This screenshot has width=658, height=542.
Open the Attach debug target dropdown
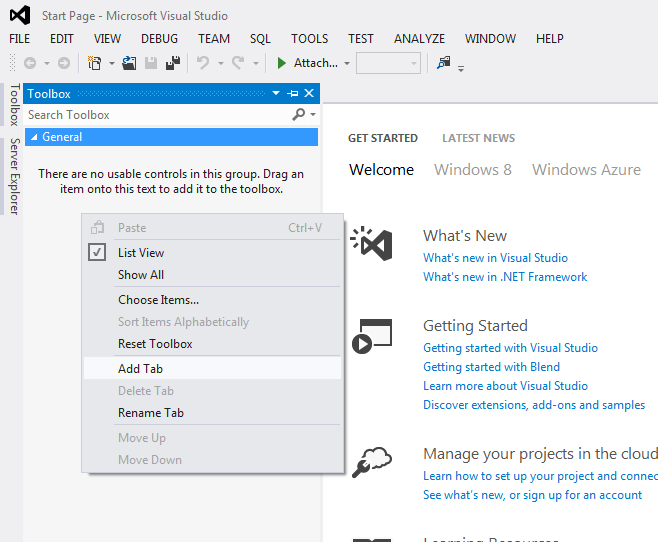point(347,64)
